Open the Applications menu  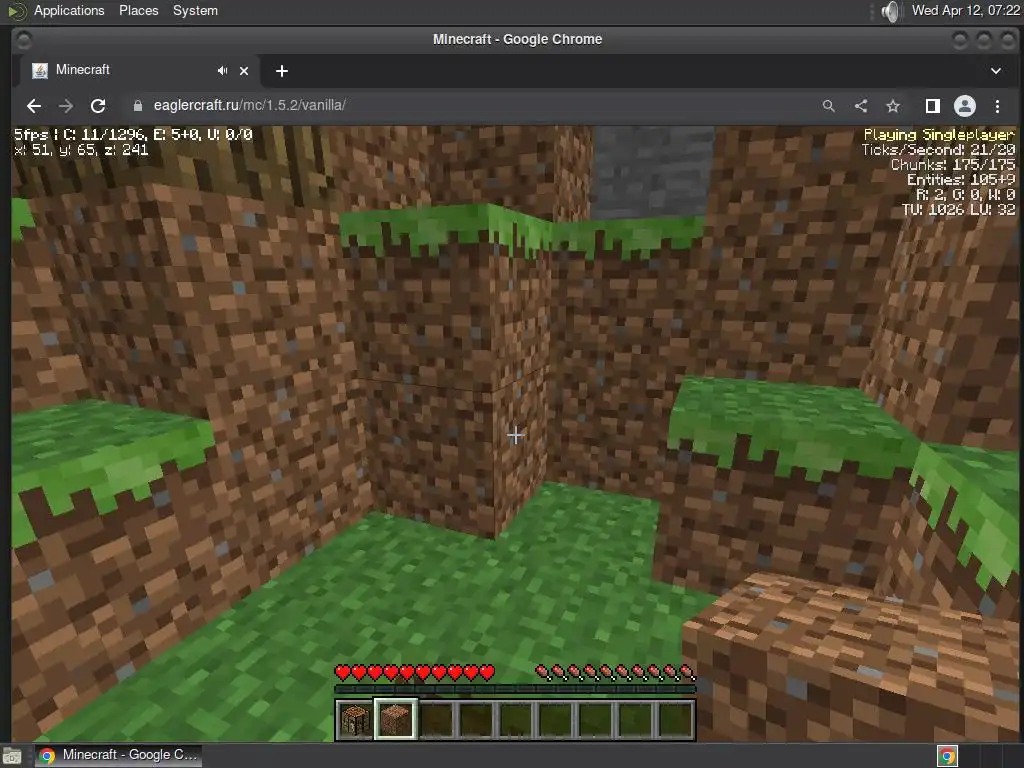[69, 10]
